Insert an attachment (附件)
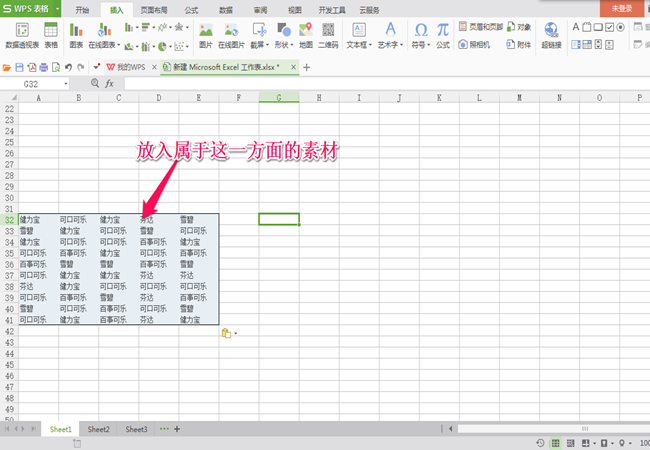This screenshot has height=450, width=650. [519, 44]
